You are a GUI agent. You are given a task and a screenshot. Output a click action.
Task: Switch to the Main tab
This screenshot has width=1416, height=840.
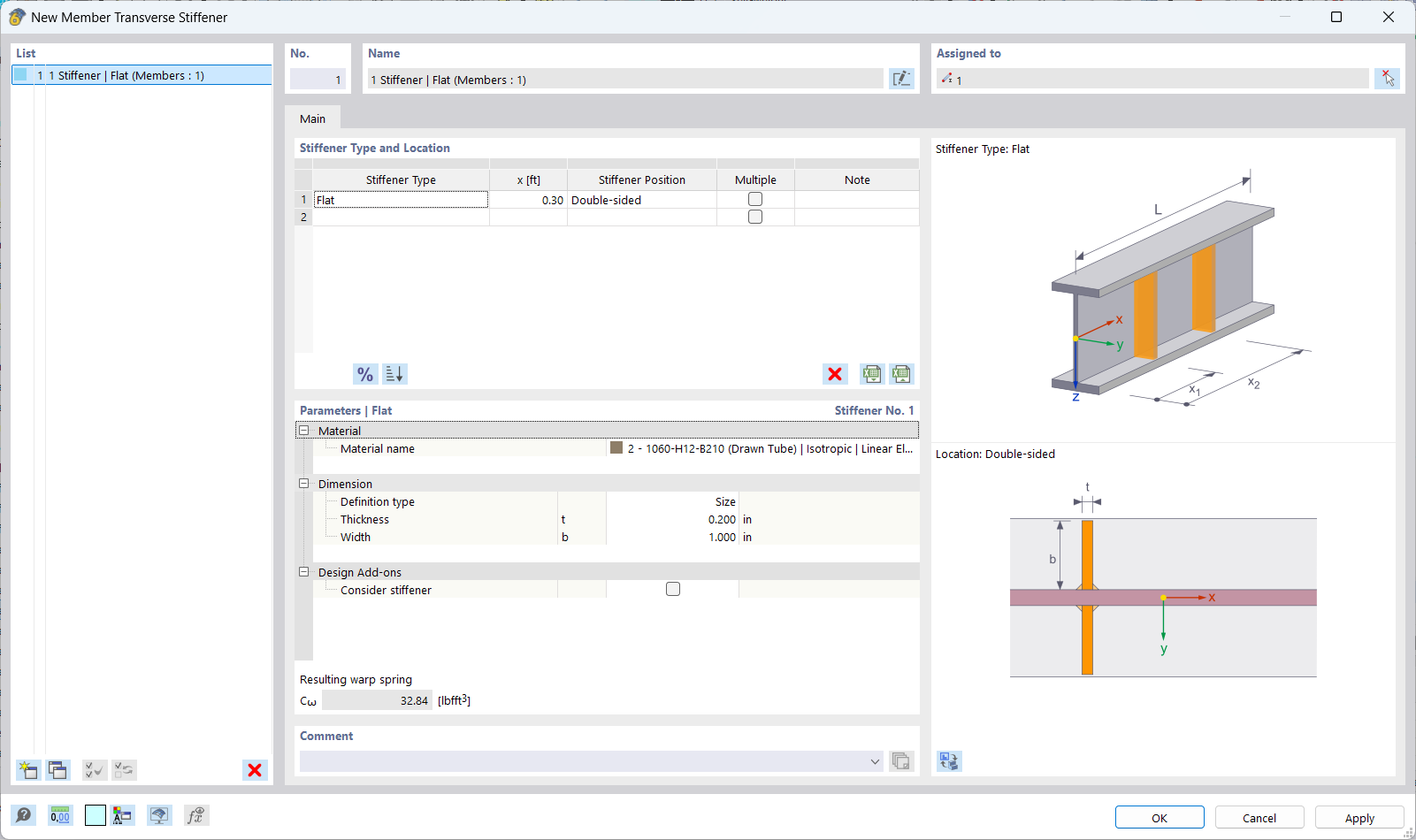(x=312, y=118)
